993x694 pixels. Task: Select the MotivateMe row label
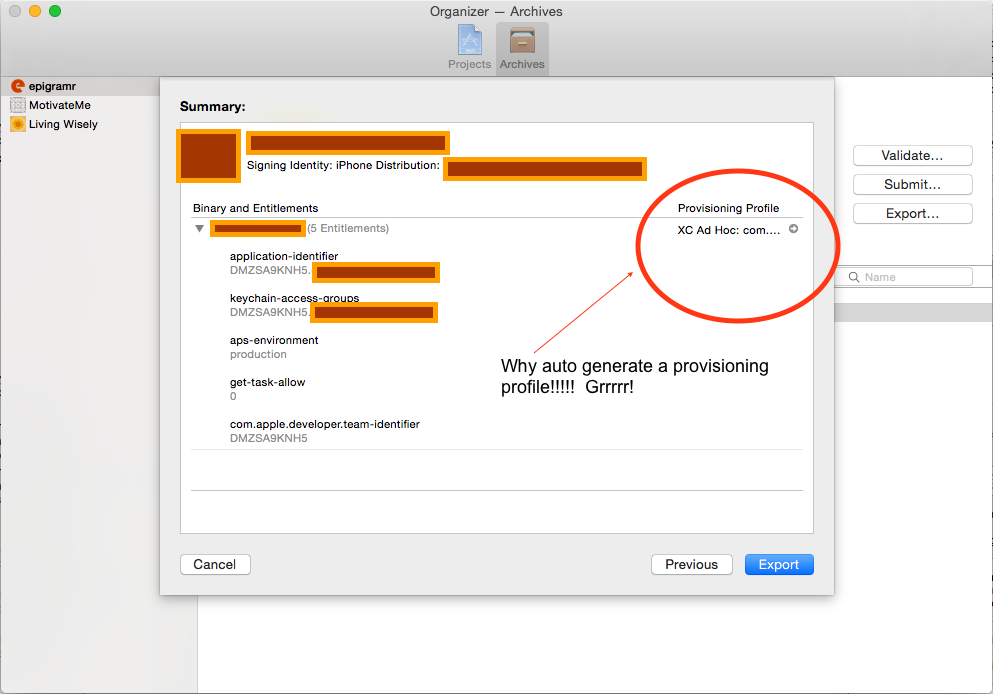(x=60, y=105)
